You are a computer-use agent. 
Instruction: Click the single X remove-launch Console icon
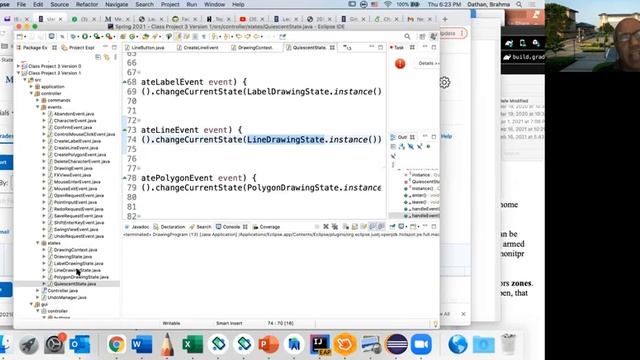326,227
